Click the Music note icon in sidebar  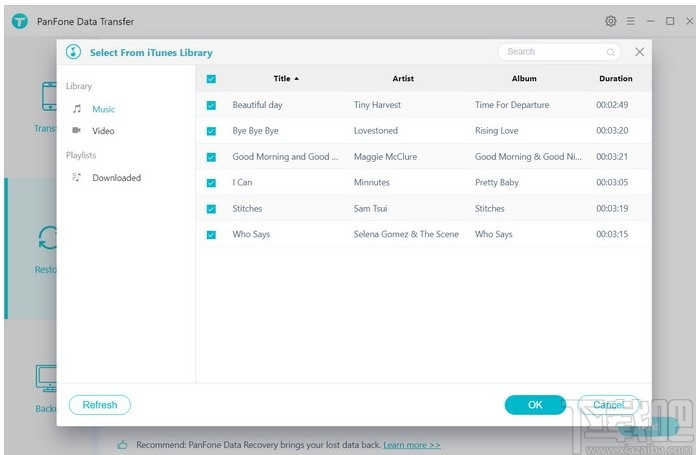[x=77, y=109]
